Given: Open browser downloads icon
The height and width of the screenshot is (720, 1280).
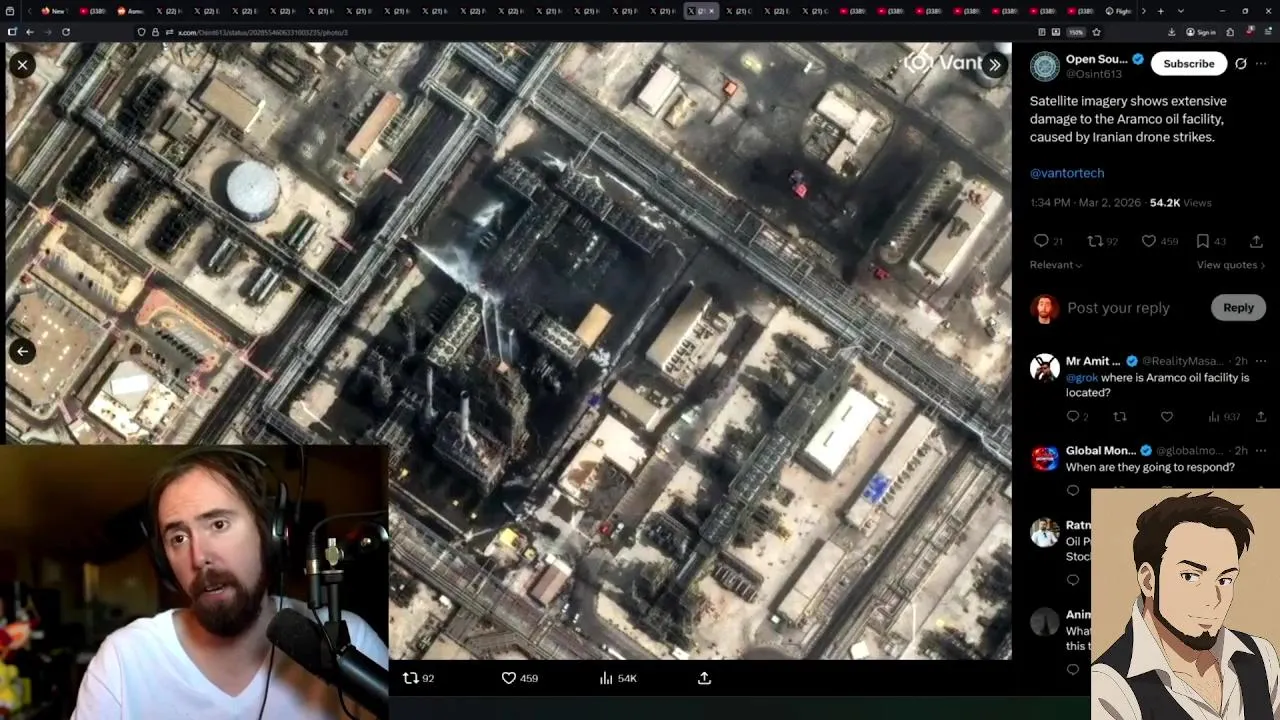Looking at the screenshot, I should (1171, 32).
